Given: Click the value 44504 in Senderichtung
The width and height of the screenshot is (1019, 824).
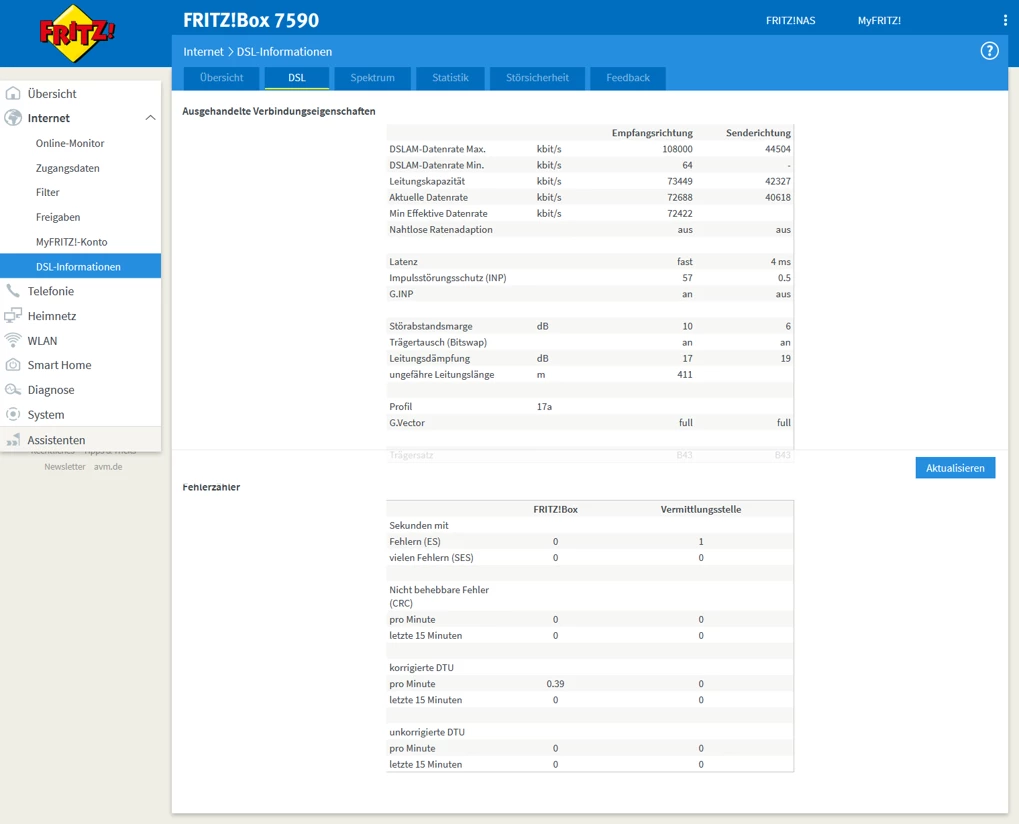Looking at the screenshot, I should pos(777,149).
